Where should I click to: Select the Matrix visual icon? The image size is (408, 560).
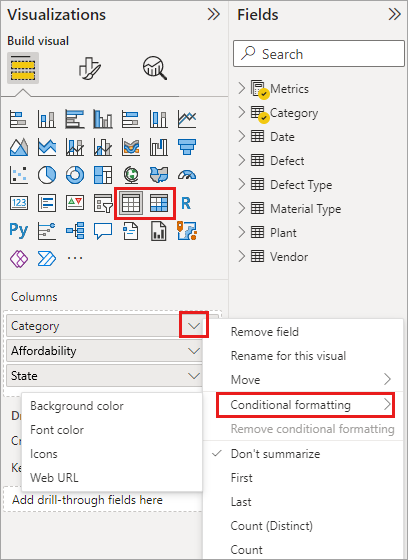point(159,204)
